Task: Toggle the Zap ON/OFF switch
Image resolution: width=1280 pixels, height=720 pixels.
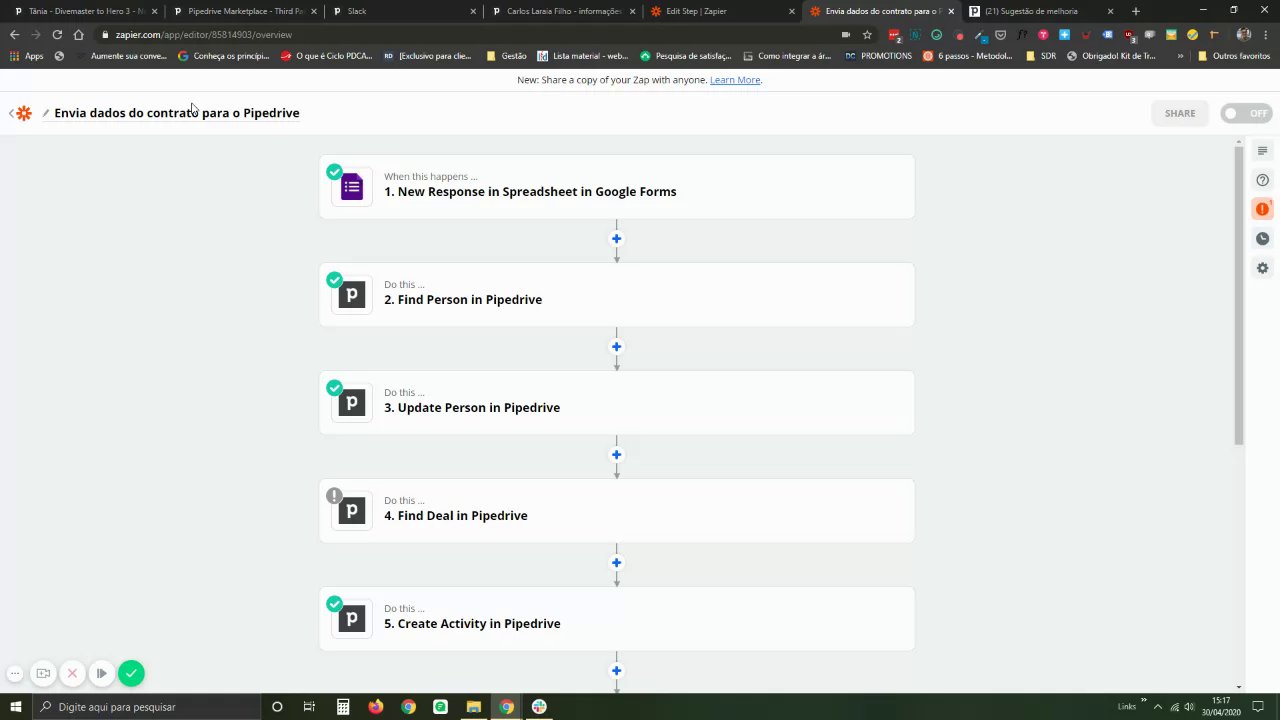Action: coord(1246,113)
